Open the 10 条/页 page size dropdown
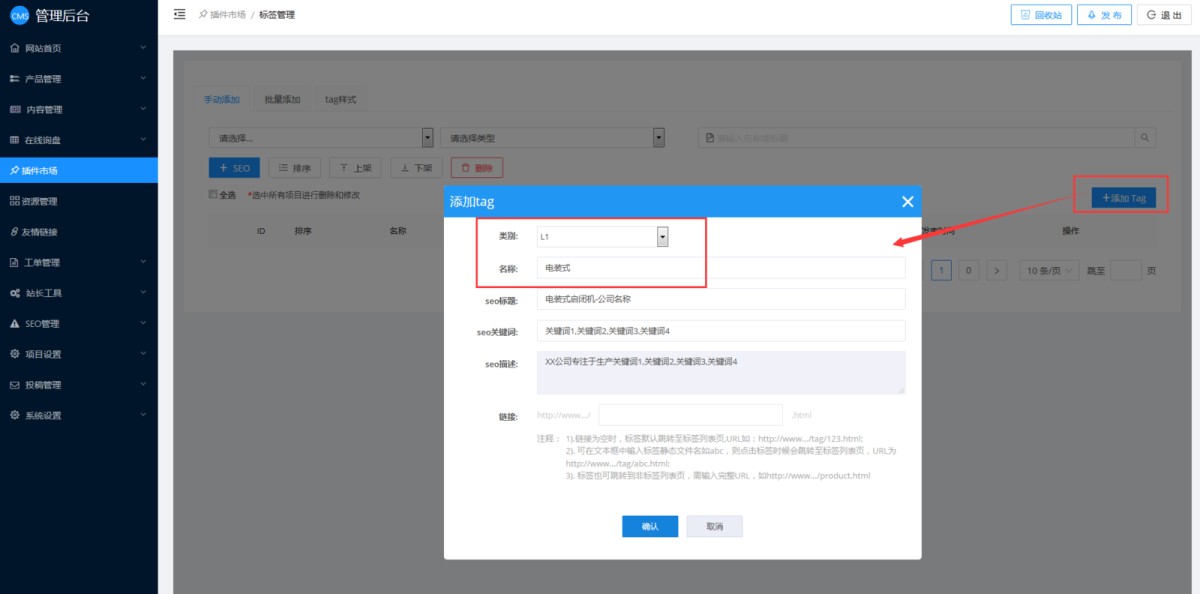This screenshot has height=594, width=1200. (1048, 270)
